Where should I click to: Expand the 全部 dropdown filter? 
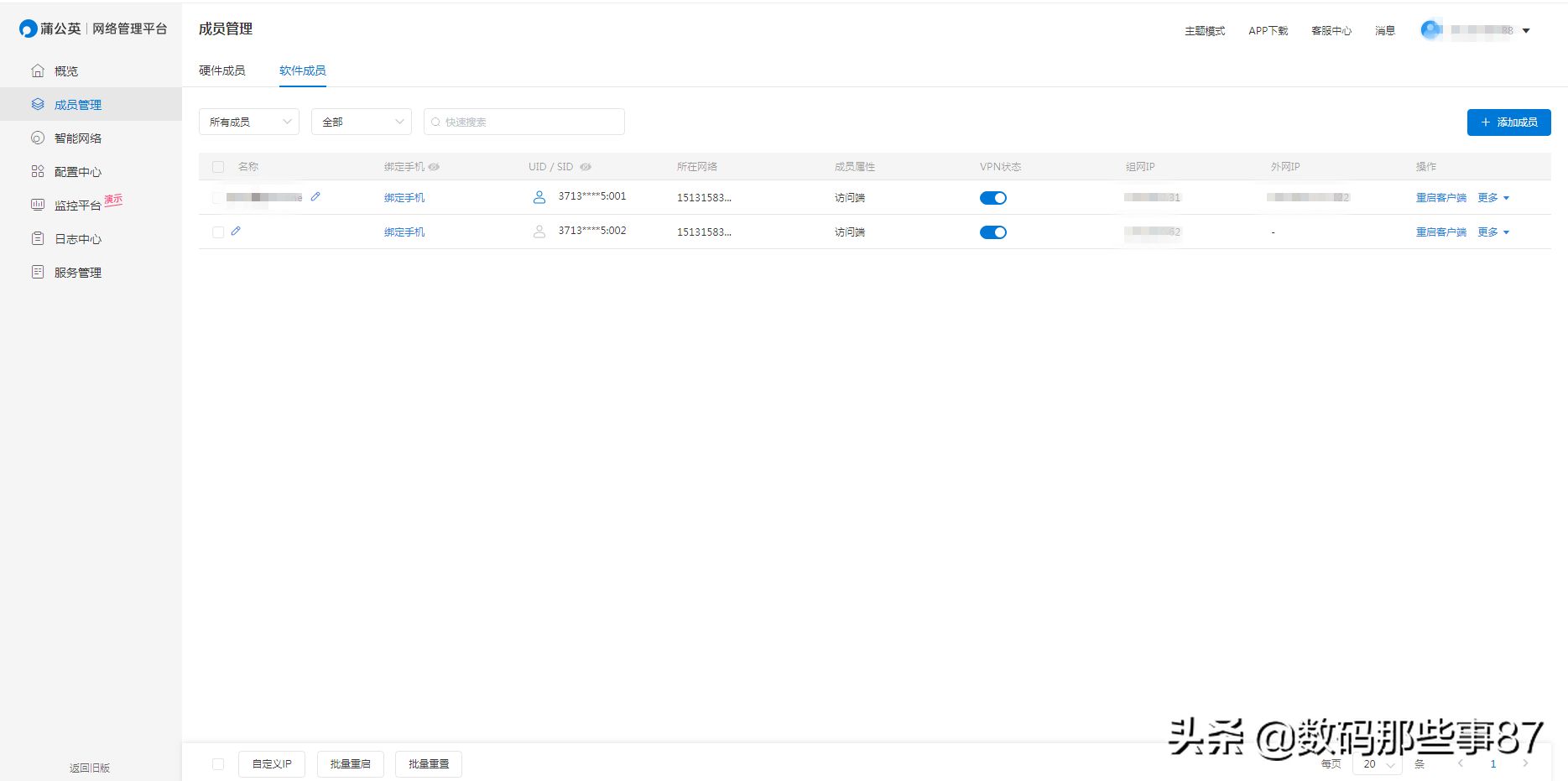click(362, 122)
